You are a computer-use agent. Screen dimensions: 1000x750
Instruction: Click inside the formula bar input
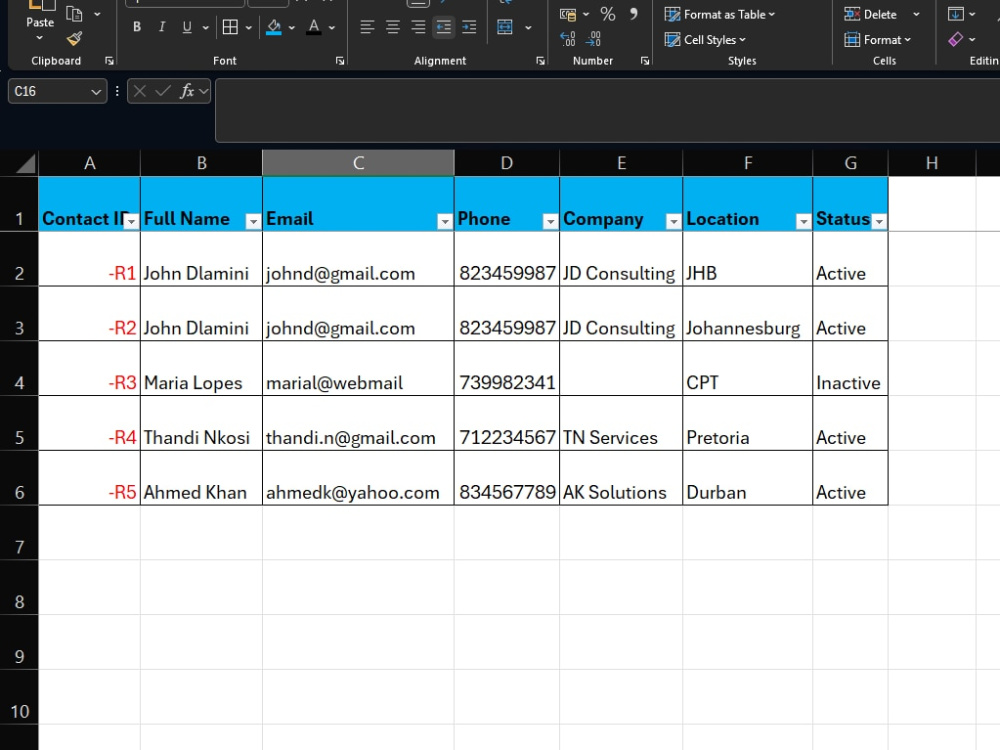point(607,110)
